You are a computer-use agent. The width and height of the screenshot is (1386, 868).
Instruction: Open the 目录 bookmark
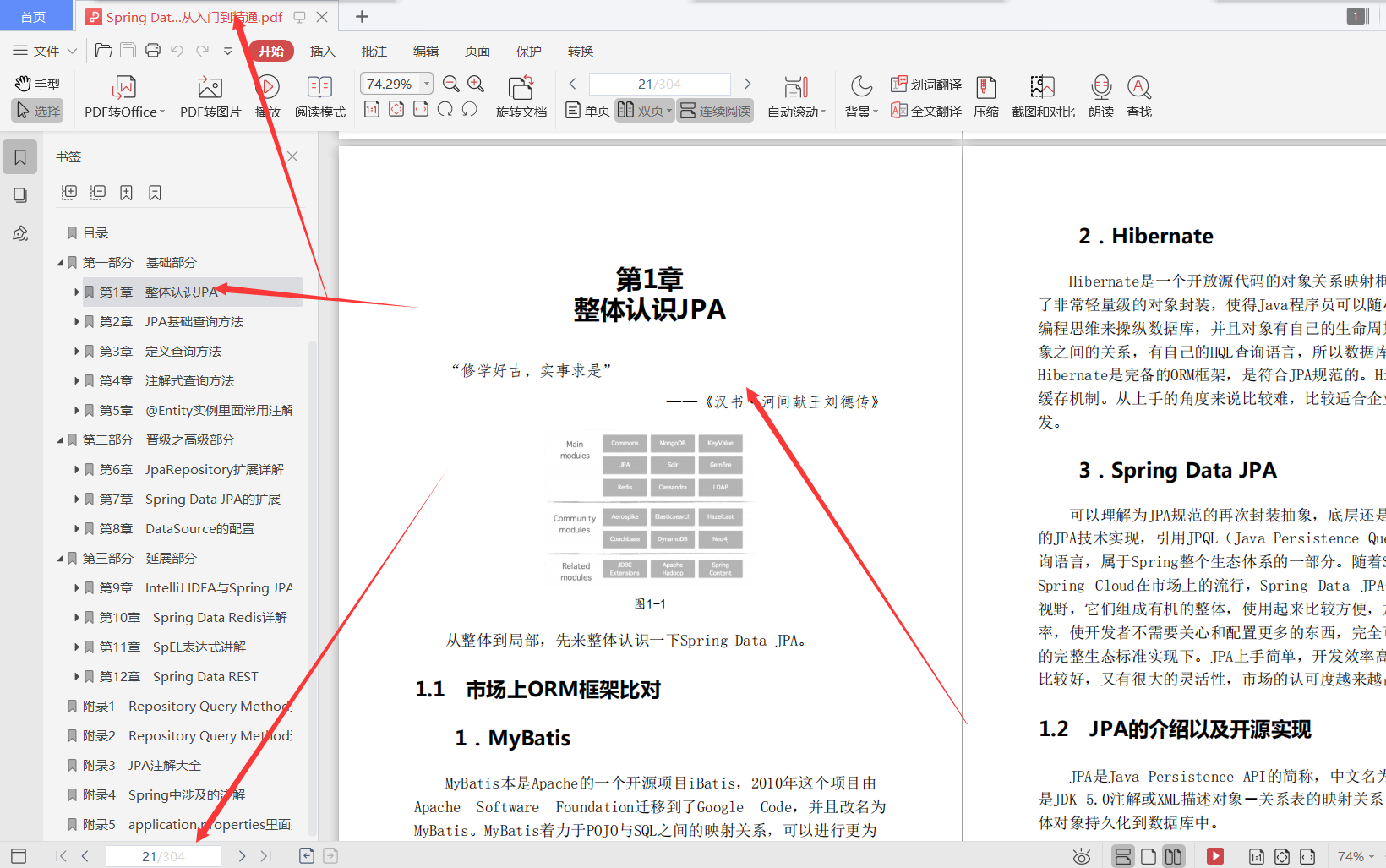pyautogui.click(x=95, y=233)
